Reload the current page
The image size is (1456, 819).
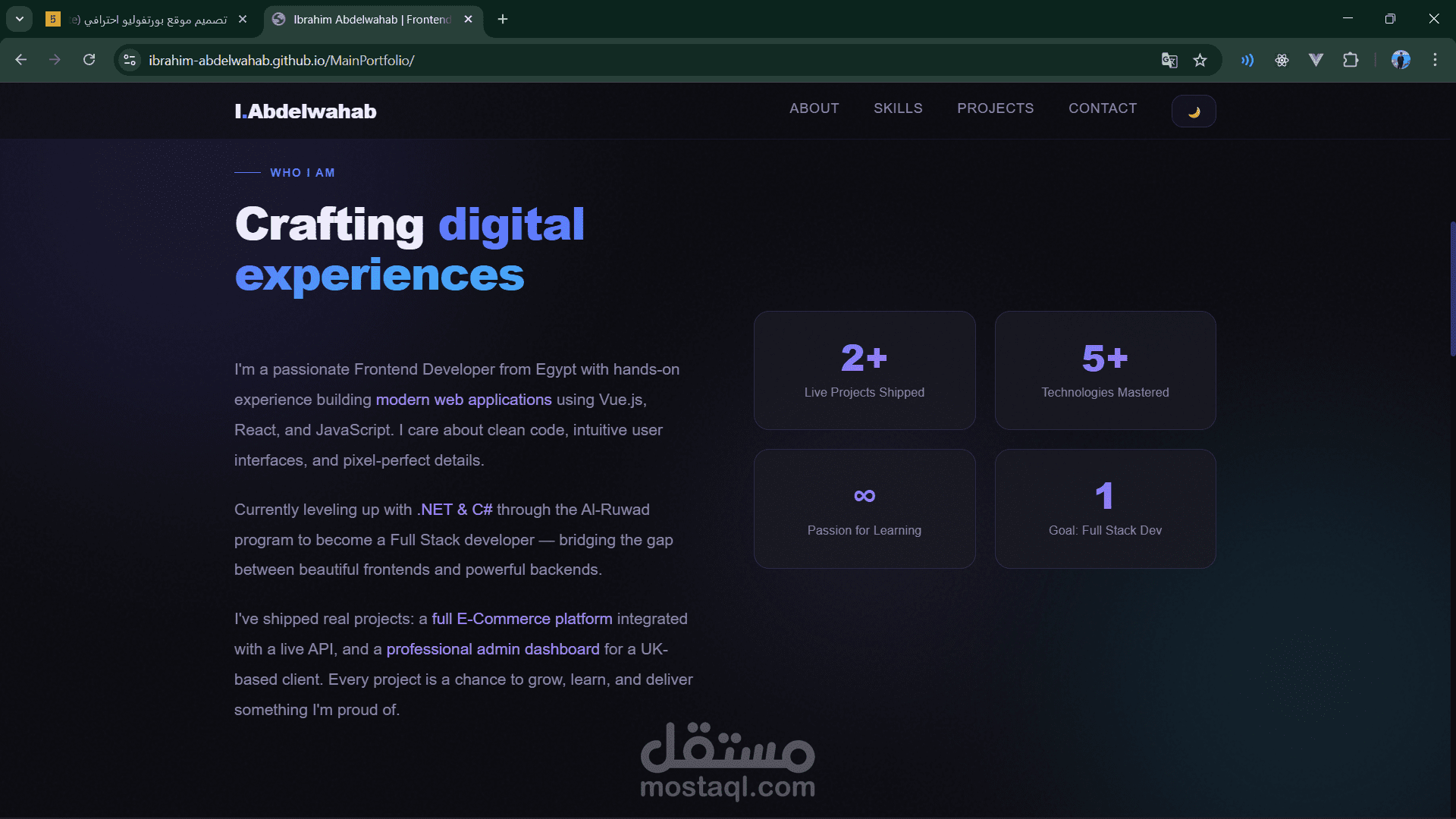[89, 60]
